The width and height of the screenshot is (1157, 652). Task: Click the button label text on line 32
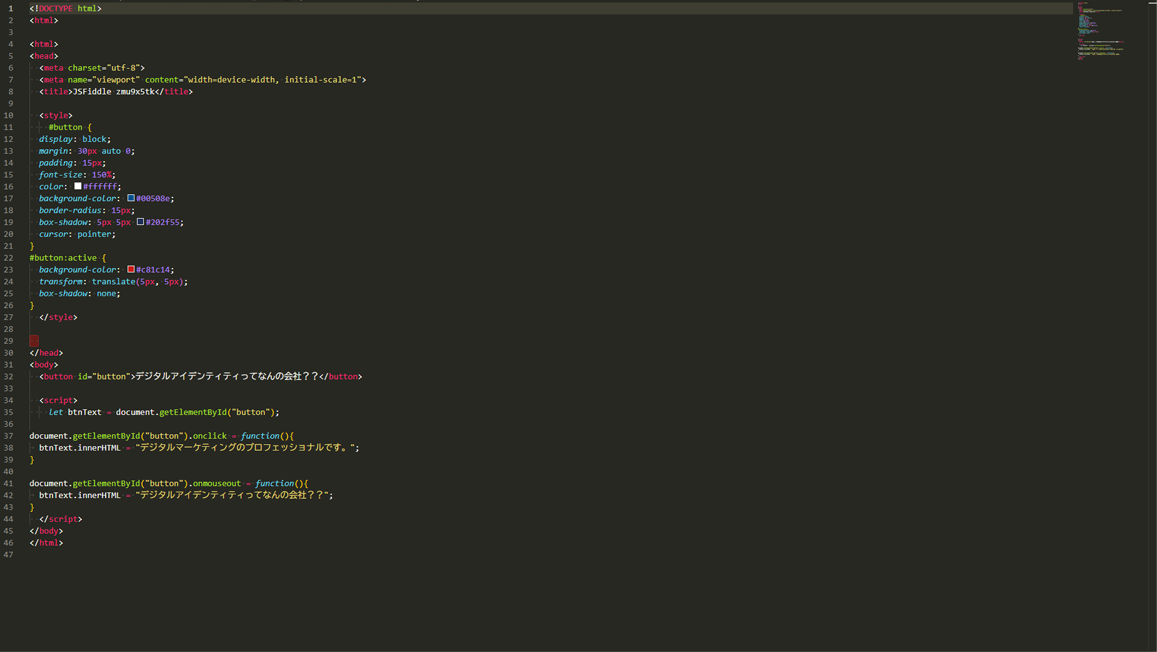[x=227, y=376]
